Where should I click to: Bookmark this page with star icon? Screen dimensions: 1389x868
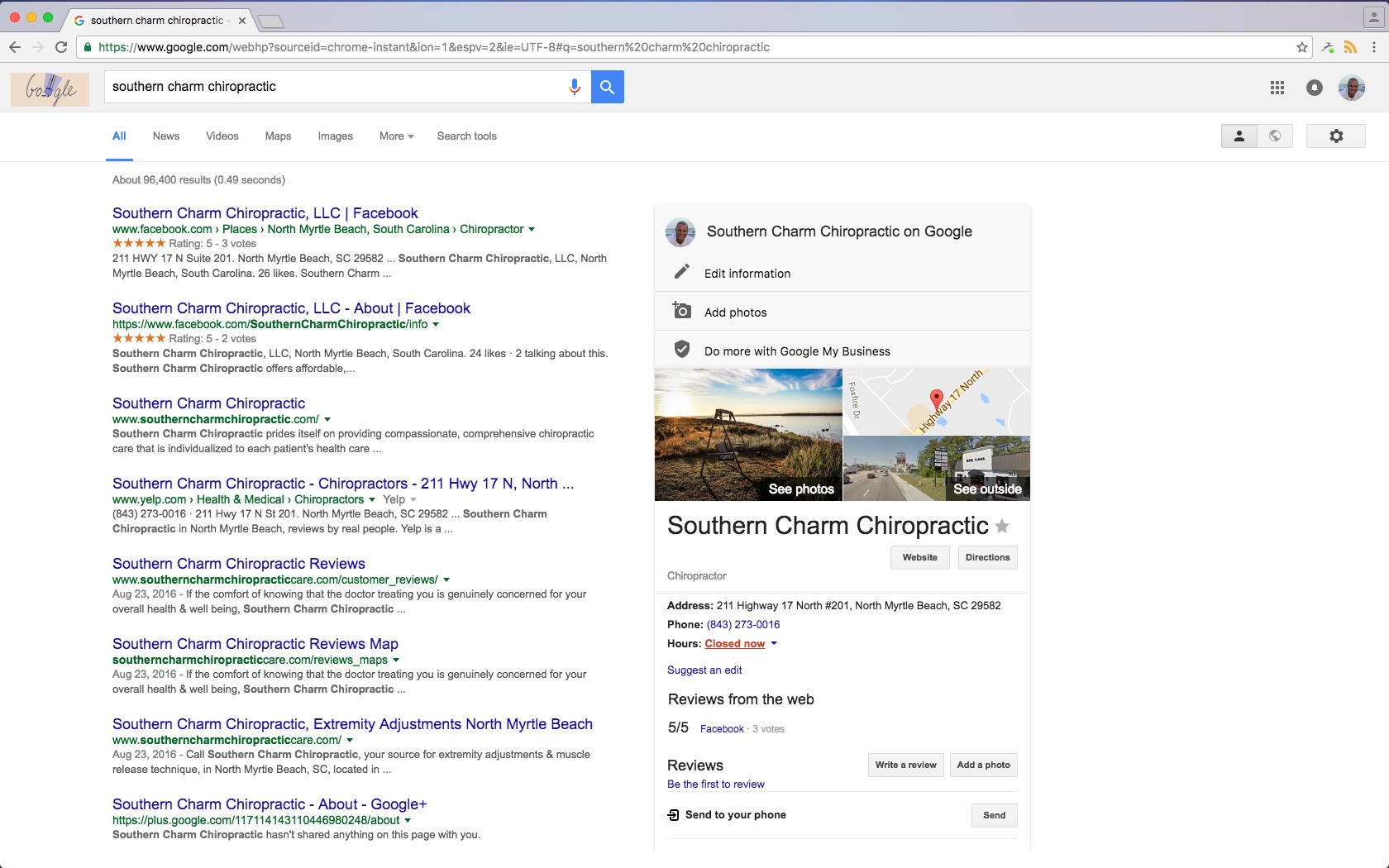point(1302,47)
